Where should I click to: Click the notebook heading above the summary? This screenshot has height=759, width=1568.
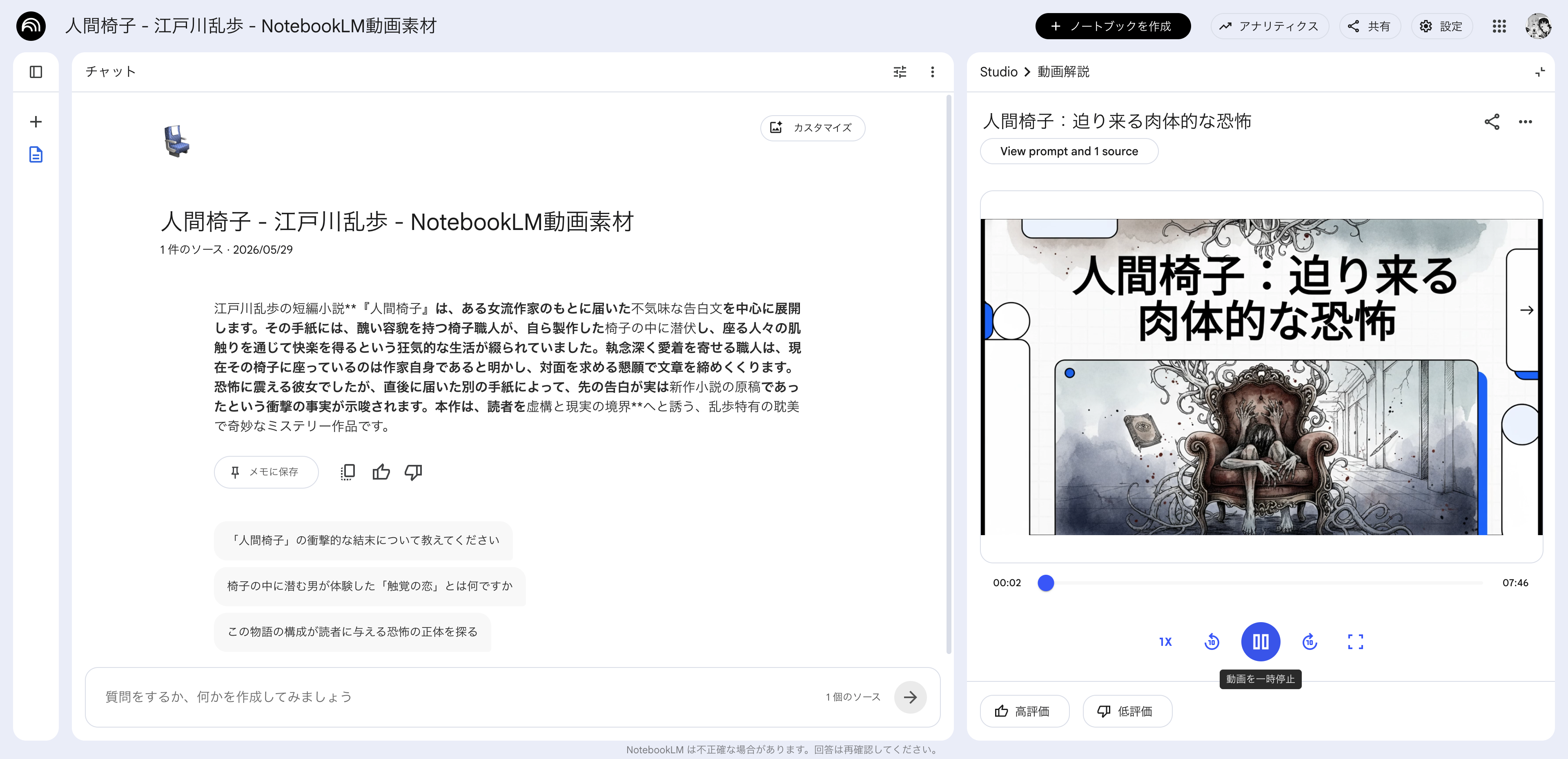[x=397, y=222]
